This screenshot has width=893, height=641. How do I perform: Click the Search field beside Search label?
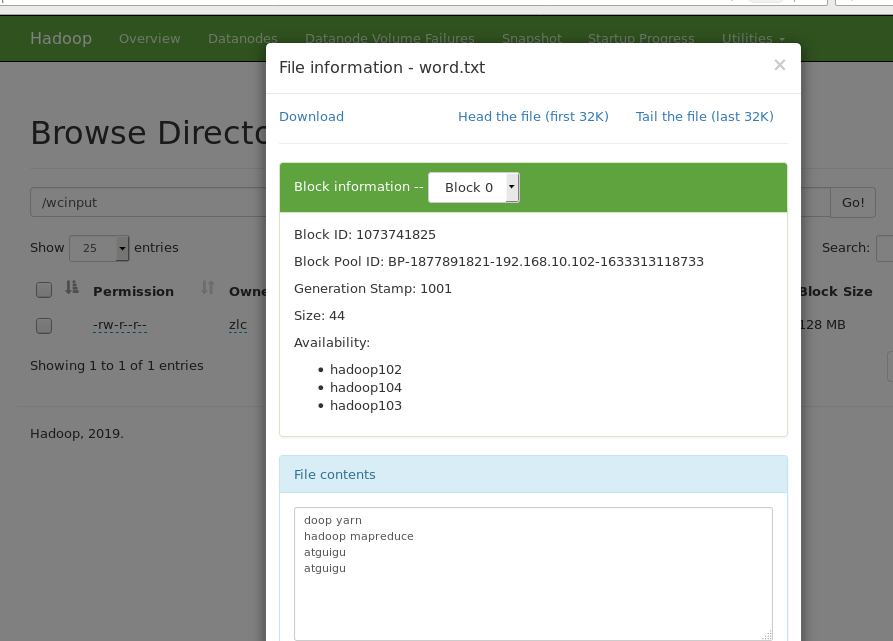(x=884, y=248)
